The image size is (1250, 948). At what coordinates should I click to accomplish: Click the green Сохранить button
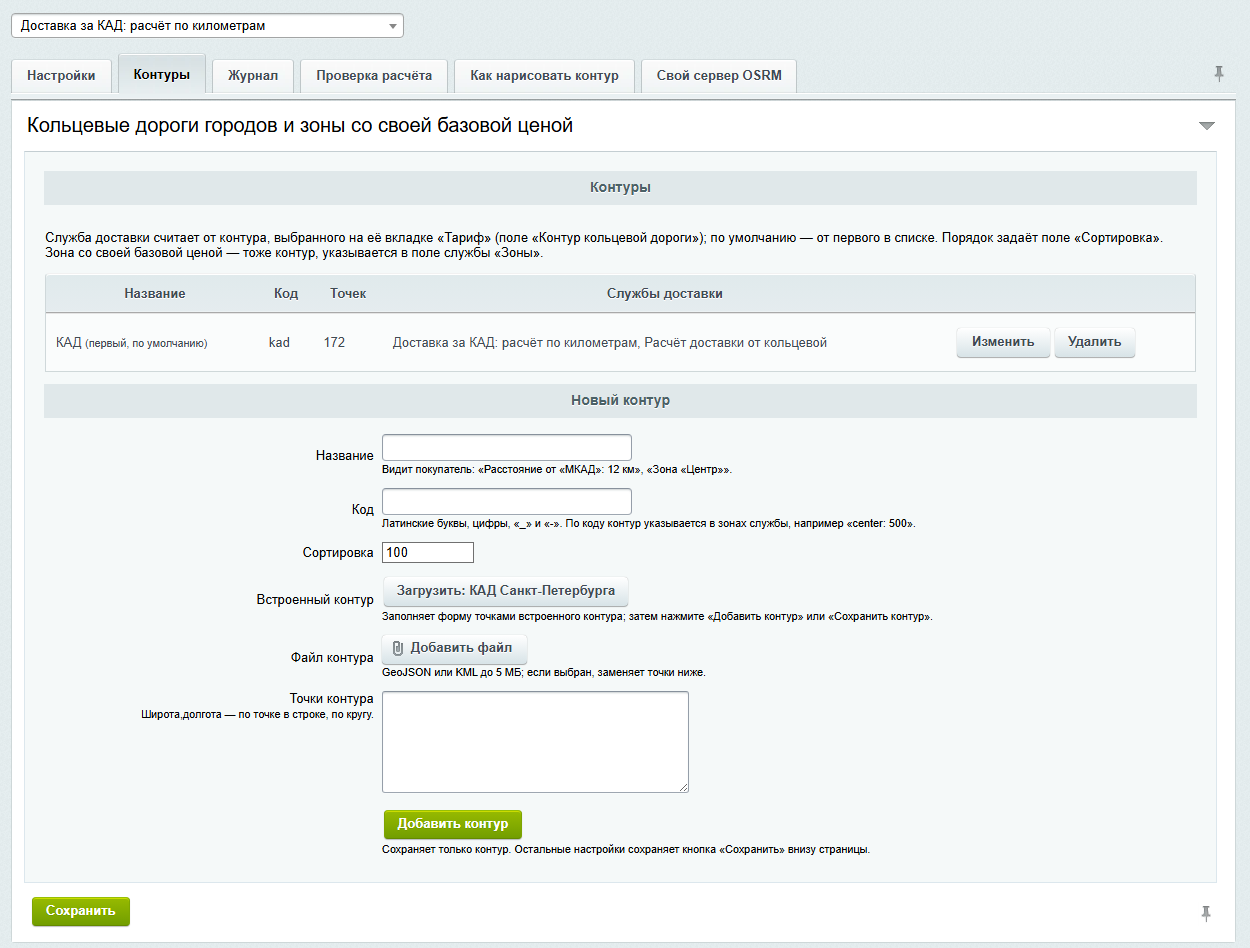coord(81,912)
